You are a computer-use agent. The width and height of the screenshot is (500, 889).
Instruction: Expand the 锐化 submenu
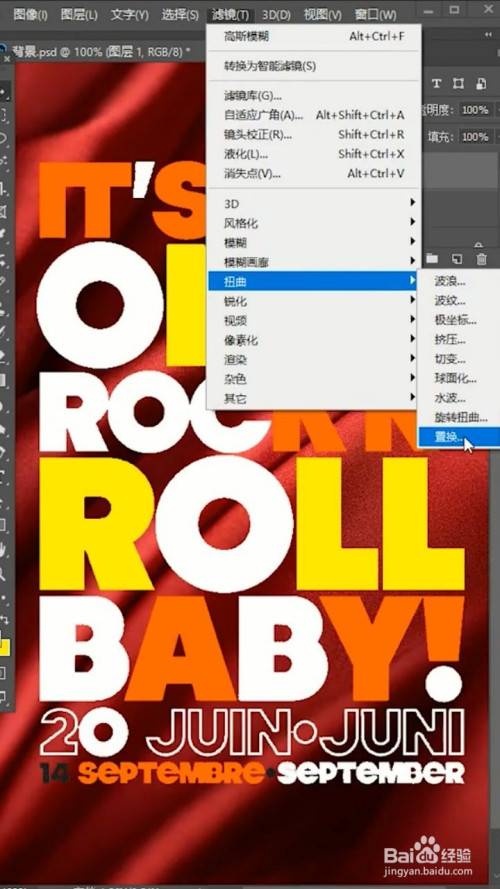(x=314, y=301)
